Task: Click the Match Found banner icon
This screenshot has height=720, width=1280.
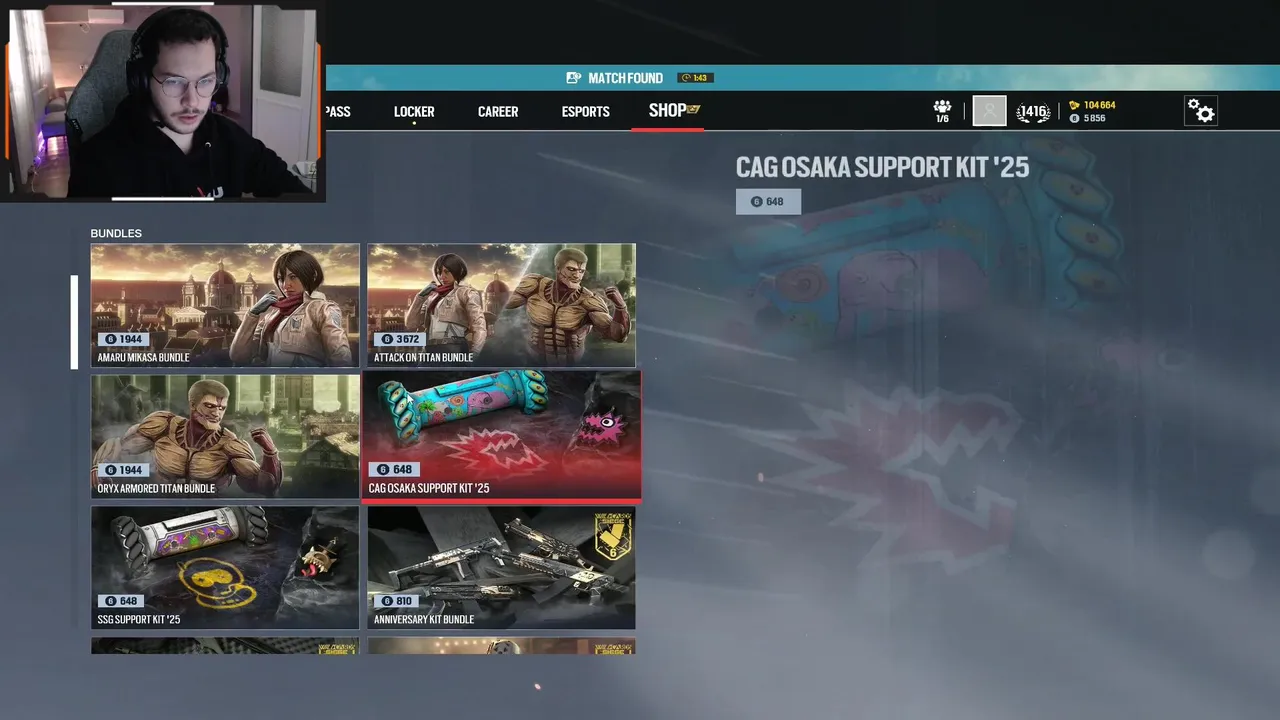Action: [574, 78]
